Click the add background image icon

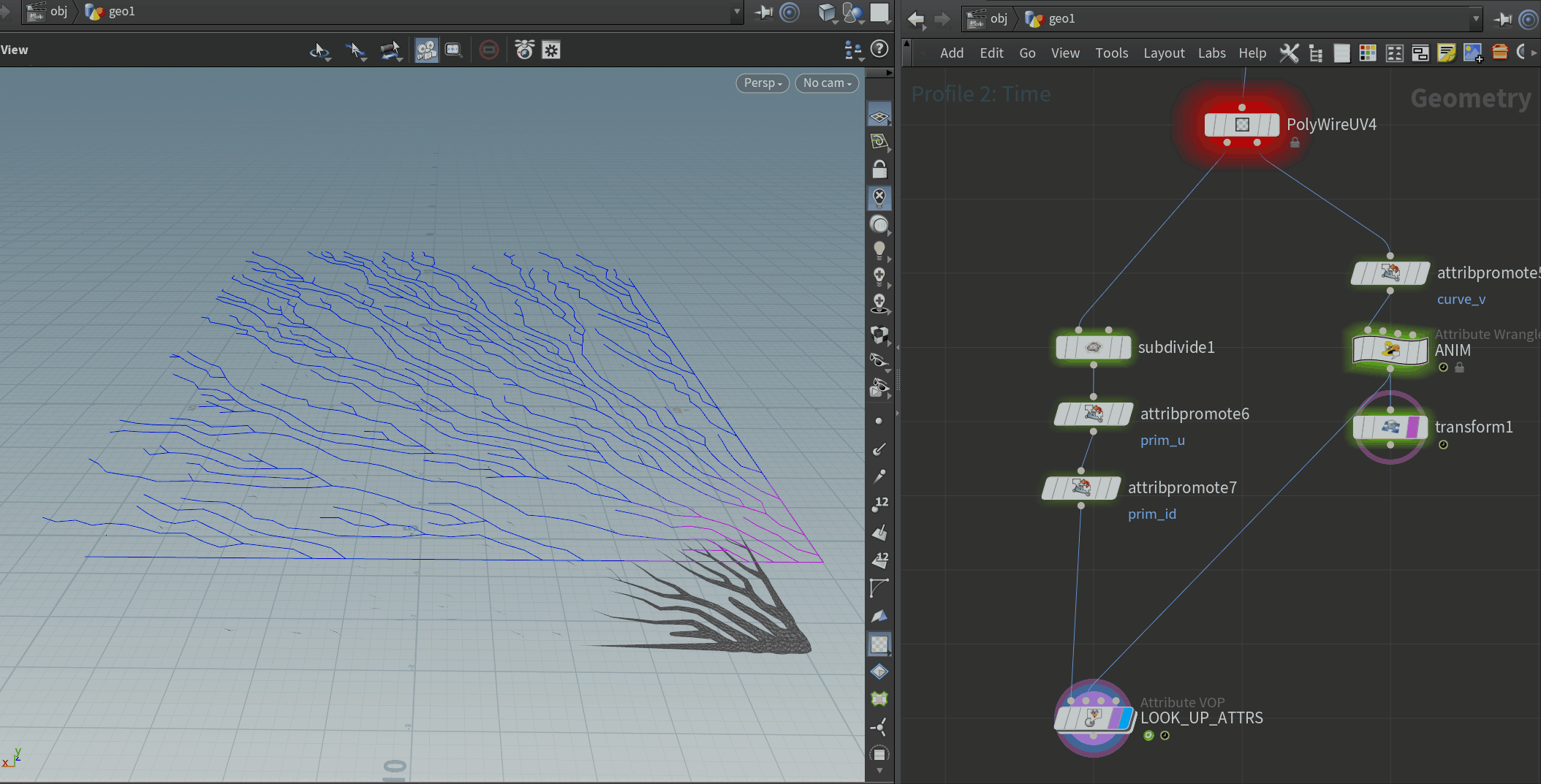pos(1472,53)
